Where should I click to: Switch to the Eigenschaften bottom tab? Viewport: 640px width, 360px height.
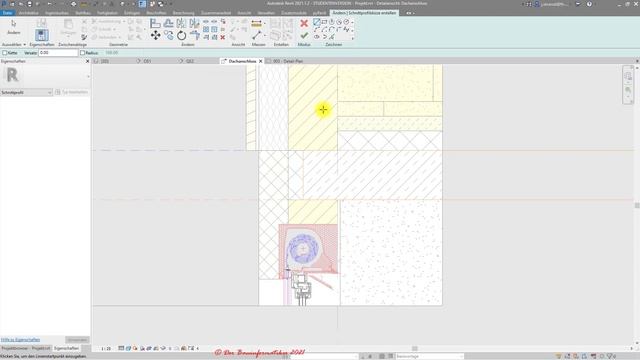[66, 349]
